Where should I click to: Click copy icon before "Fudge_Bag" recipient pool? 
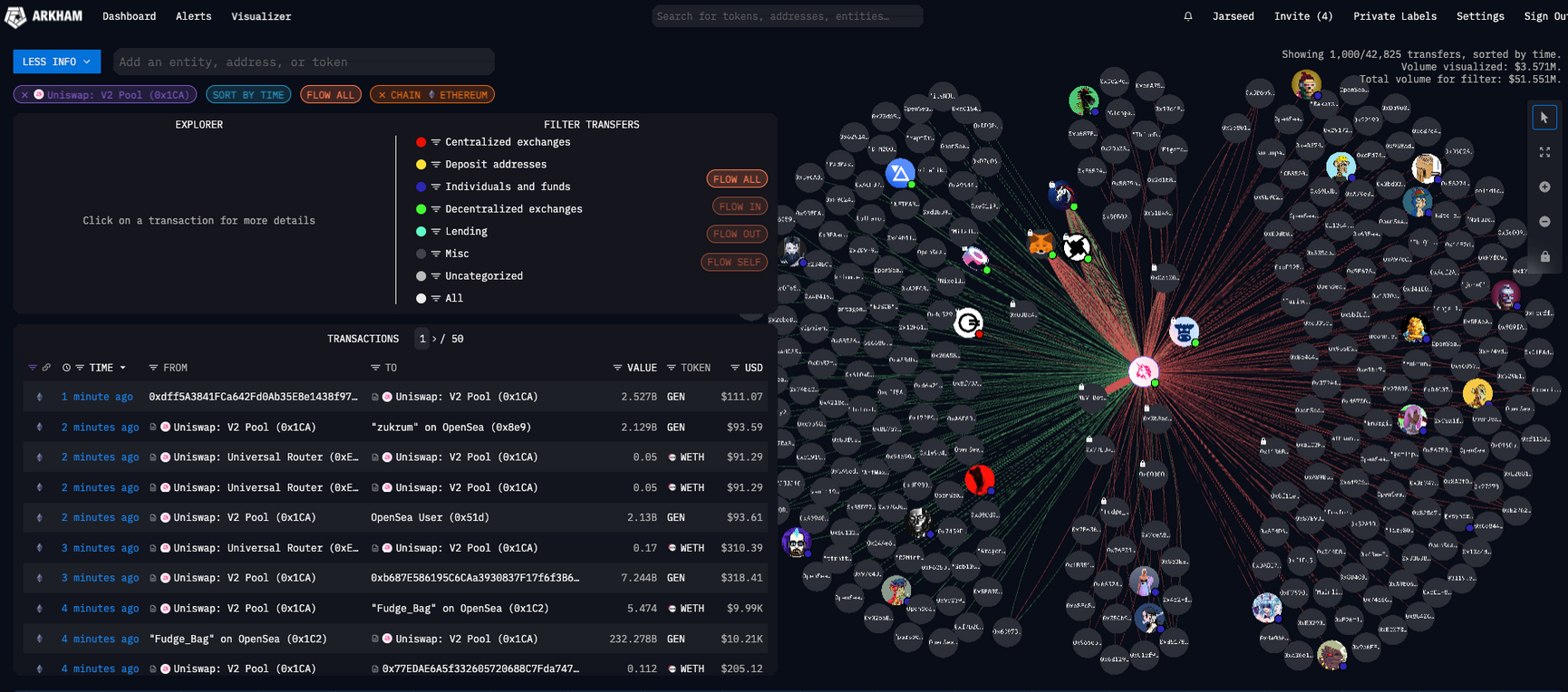click(x=374, y=639)
